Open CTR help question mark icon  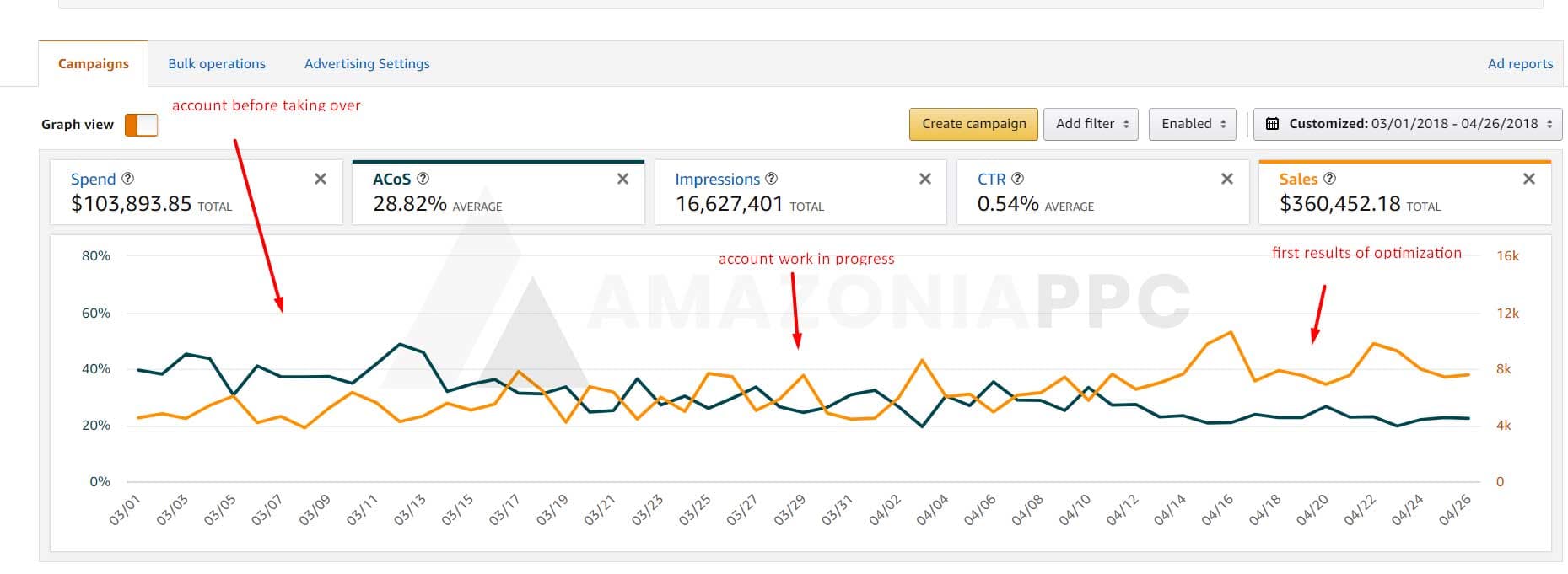coord(1018,179)
